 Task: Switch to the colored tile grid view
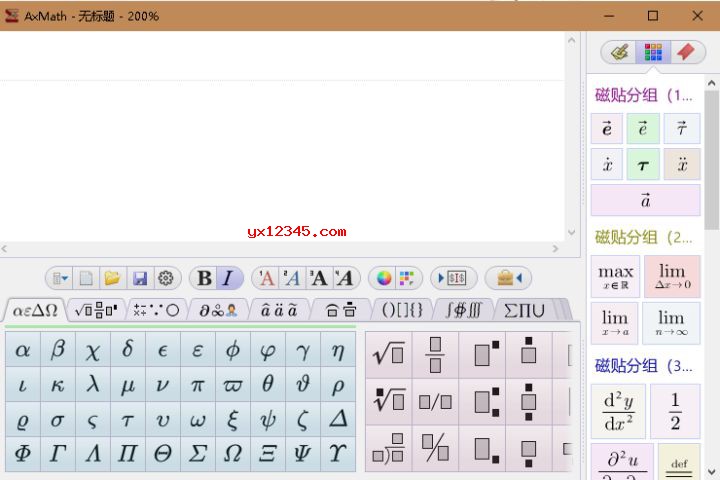tap(653, 52)
